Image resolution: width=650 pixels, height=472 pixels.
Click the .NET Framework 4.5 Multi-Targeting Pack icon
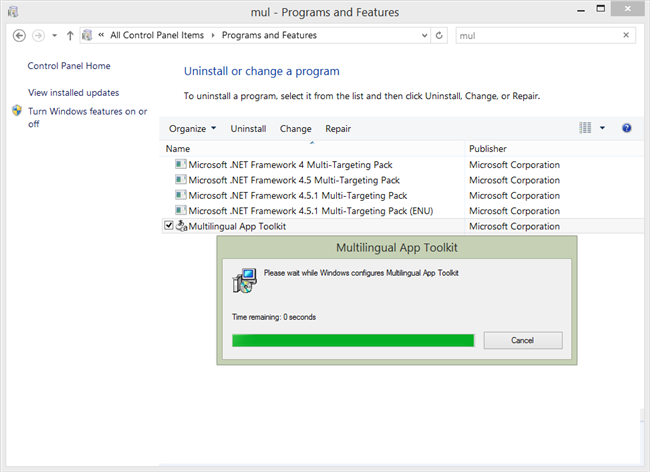click(x=180, y=180)
